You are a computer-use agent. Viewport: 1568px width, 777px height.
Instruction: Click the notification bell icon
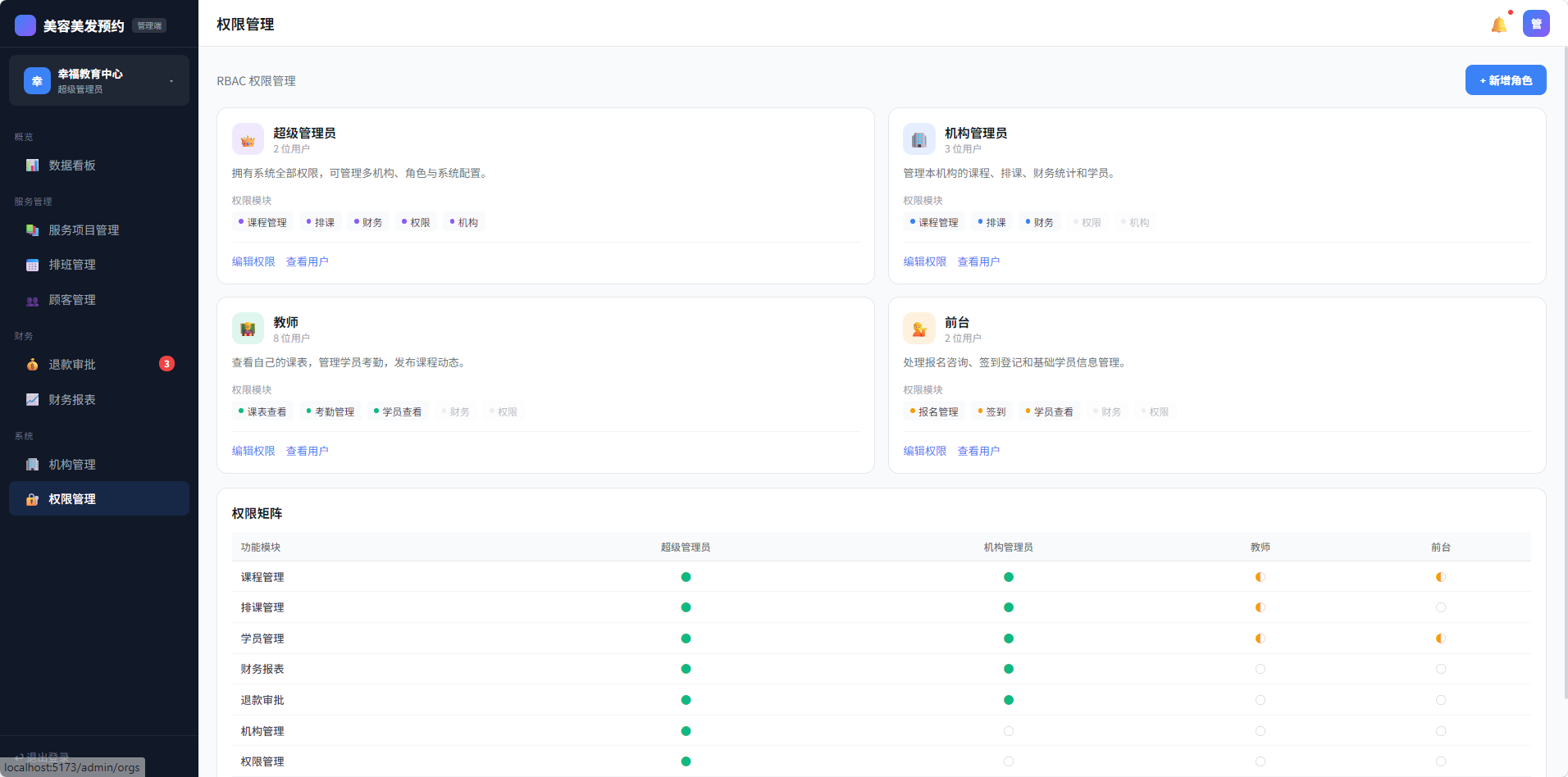click(1498, 25)
